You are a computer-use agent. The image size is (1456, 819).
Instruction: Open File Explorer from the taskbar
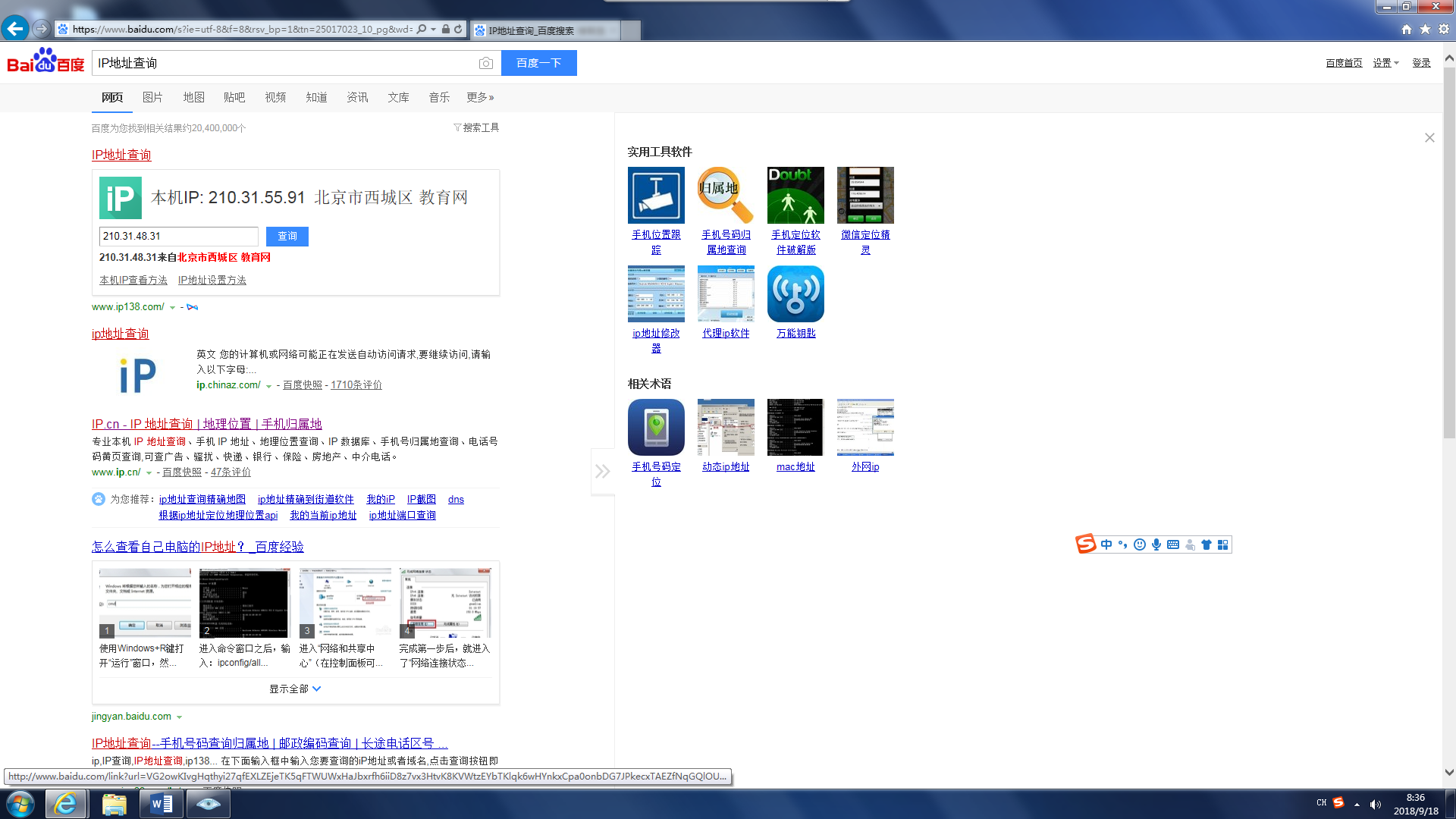coord(114,804)
